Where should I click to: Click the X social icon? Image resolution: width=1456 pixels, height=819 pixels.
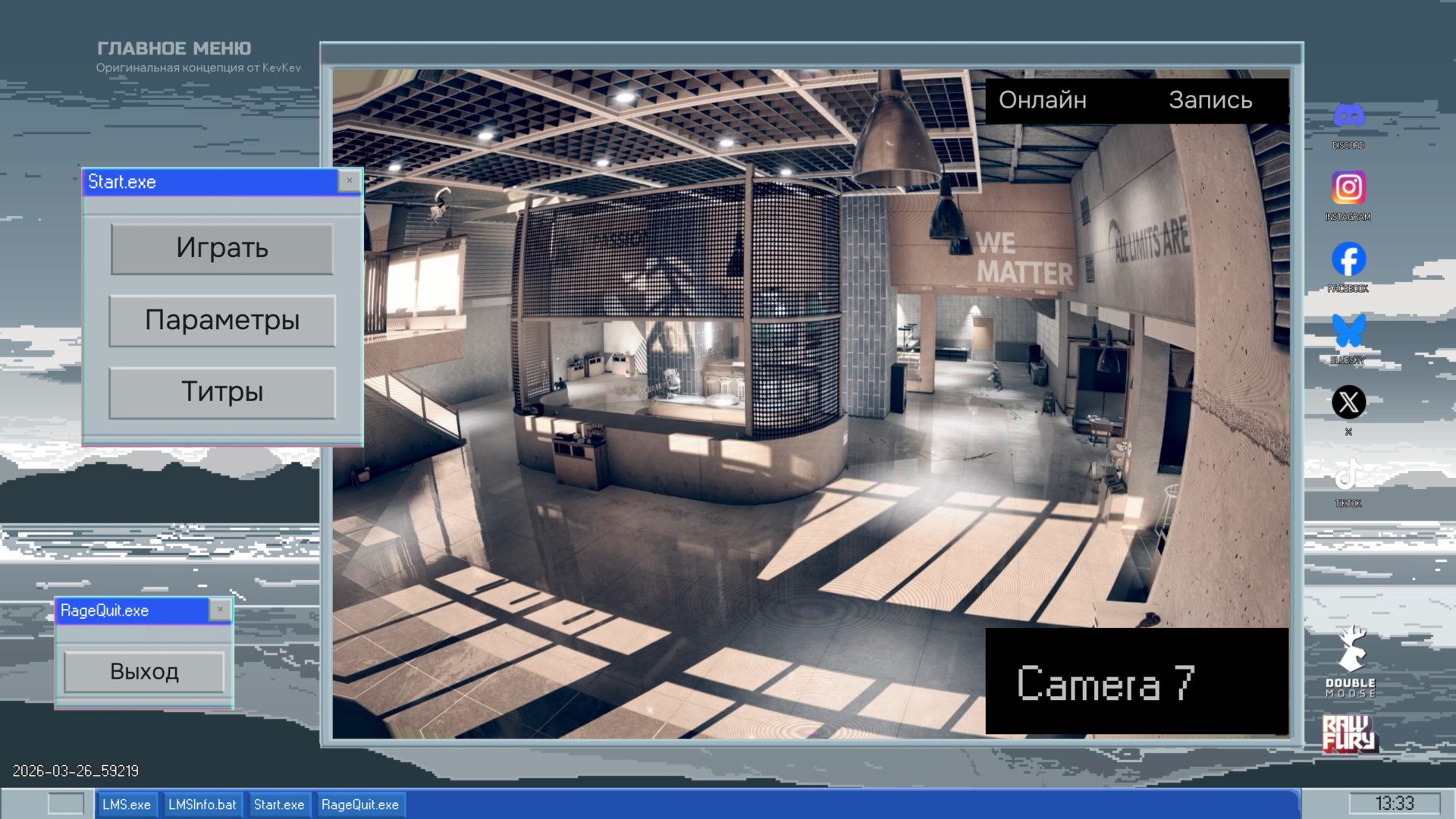coord(1348,403)
